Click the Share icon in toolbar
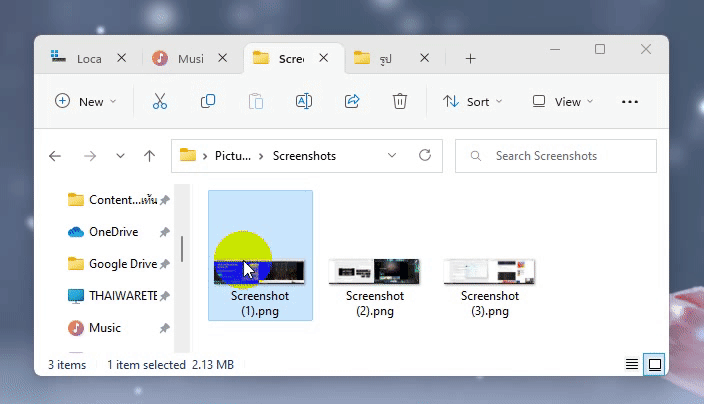This screenshot has height=404, width=704. pyautogui.click(x=352, y=101)
